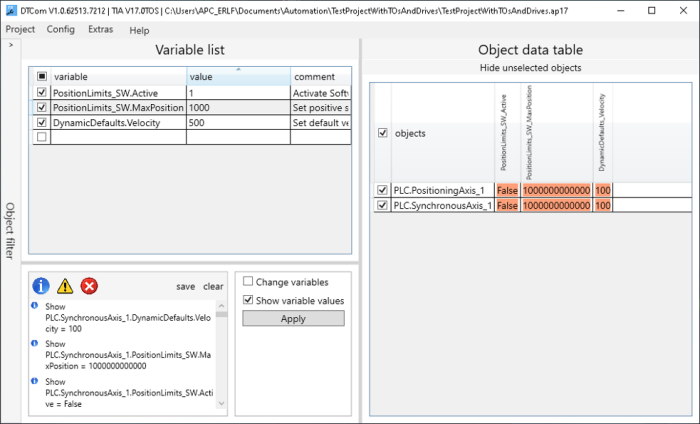Check the empty row checkbox in variable list
Viewport: 700px width, 424px height.
(x=42, y=137)
